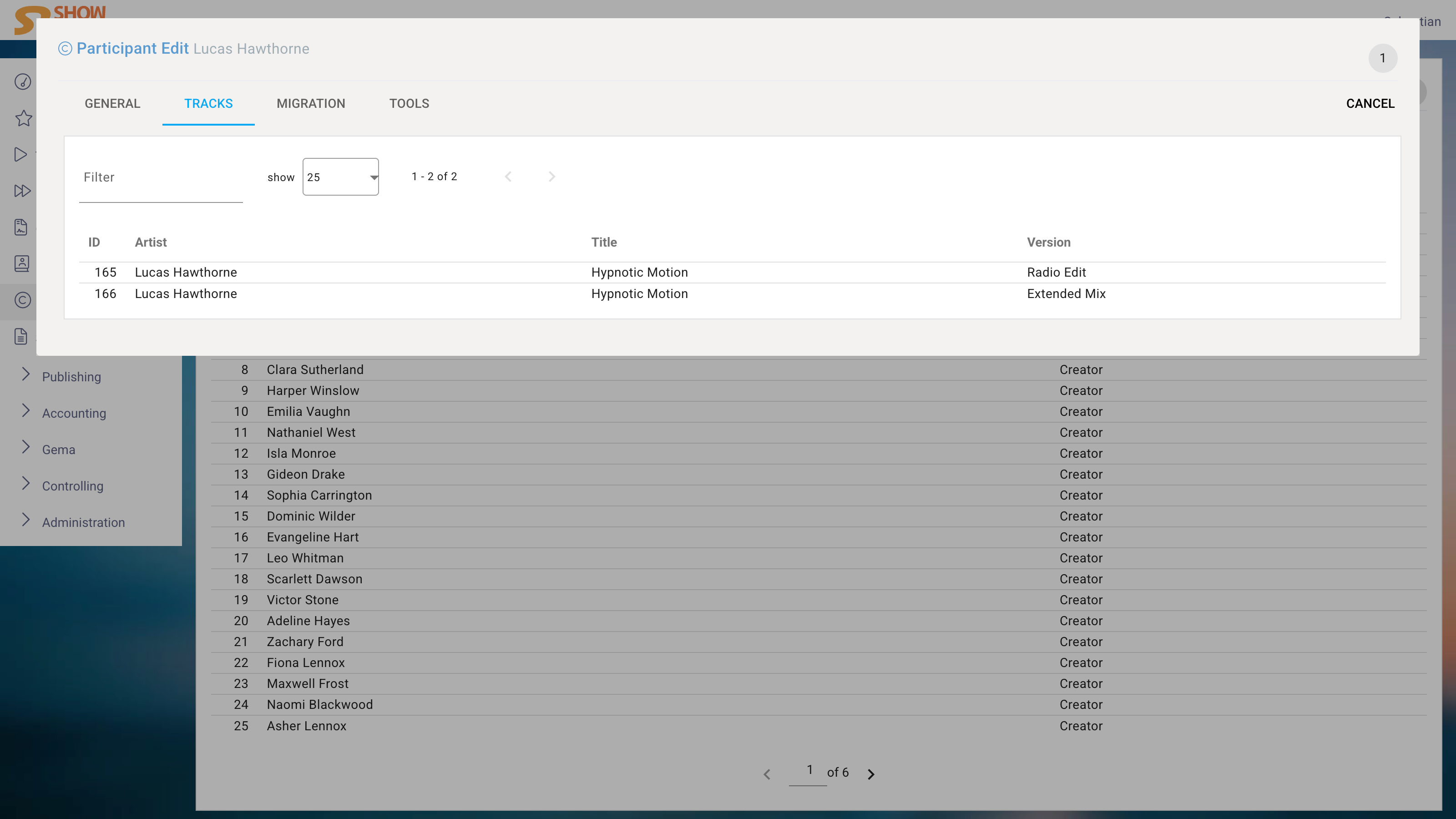Expand the Publishing section
Image resolution: width=1456 pixels, height=819 pixels.
71,376
